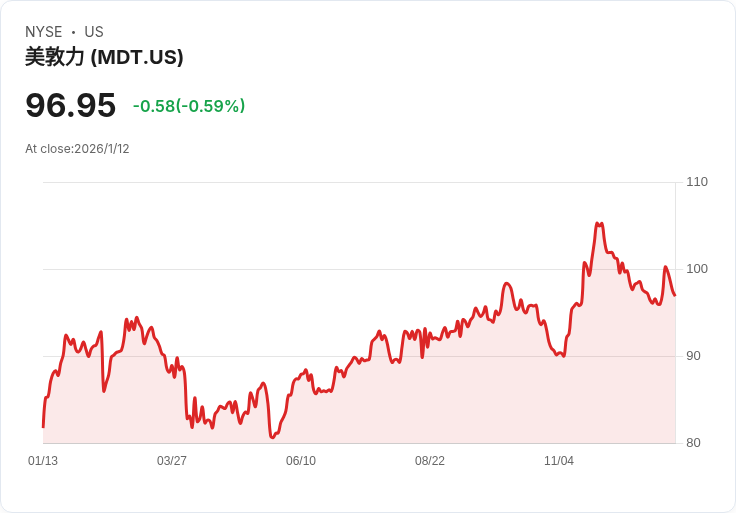The width and height of the screenshot is (736, 513).
Task: Click the At close:2026/1/12 timestamp
Action: tap(77, 149)
